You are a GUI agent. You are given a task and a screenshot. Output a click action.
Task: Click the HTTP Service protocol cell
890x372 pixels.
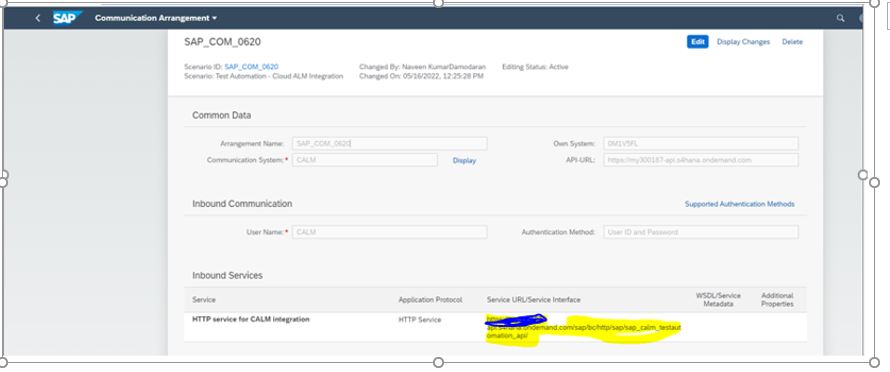[419, 320]
